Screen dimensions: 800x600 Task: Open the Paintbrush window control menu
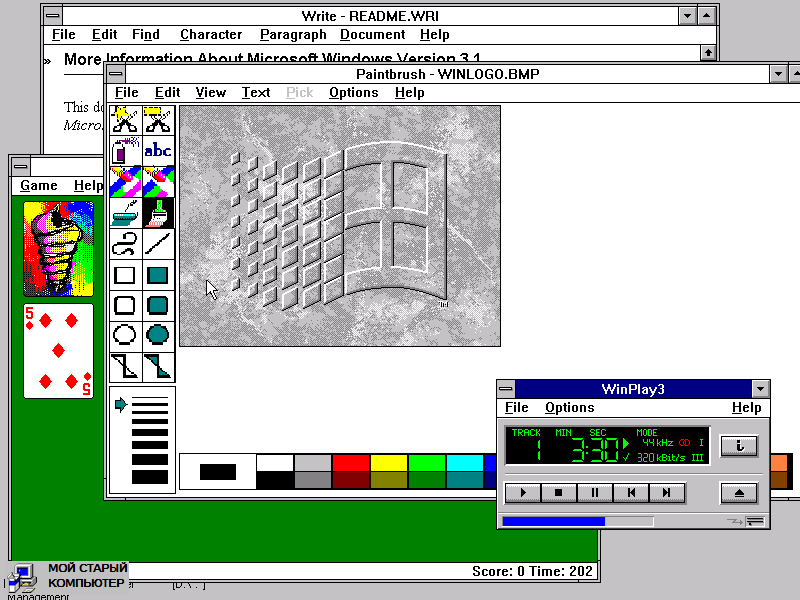click(x=116, y=74)
